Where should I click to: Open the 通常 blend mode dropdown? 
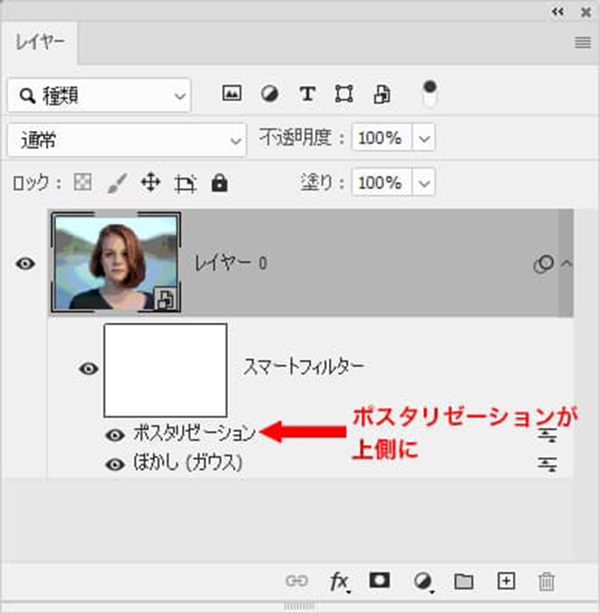tap(127, 140)
